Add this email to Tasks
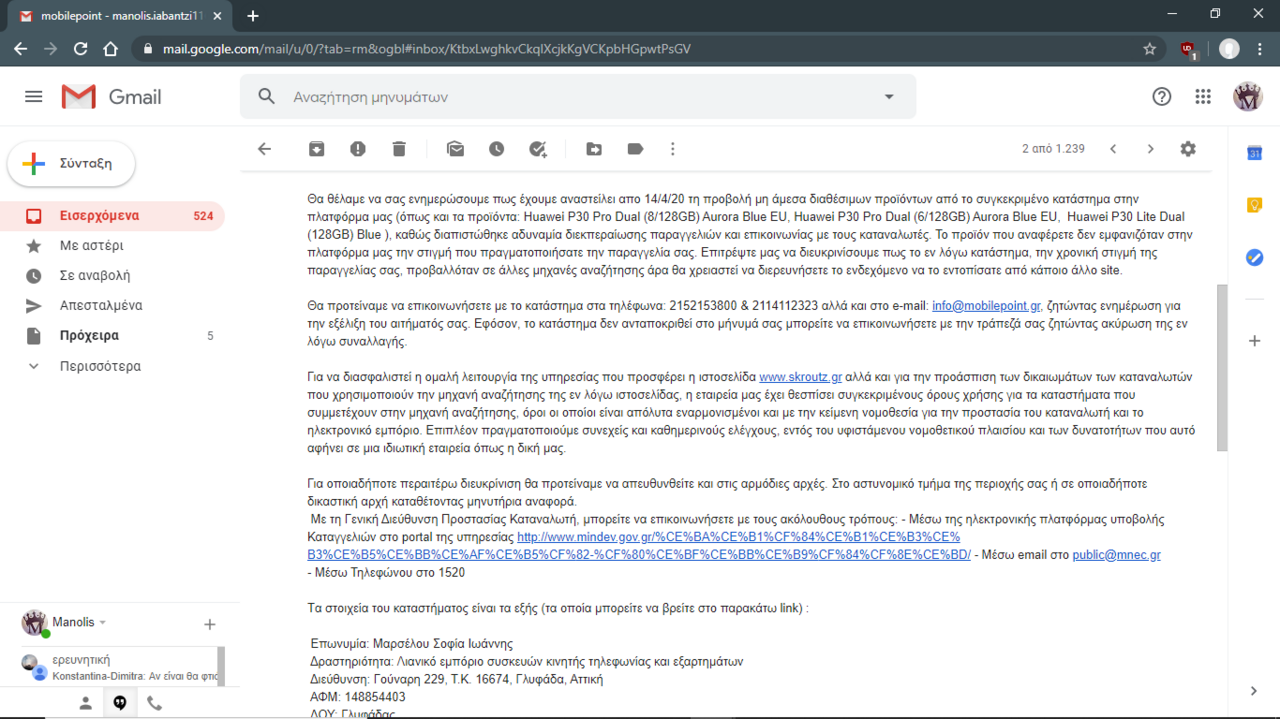 [538, 149]
